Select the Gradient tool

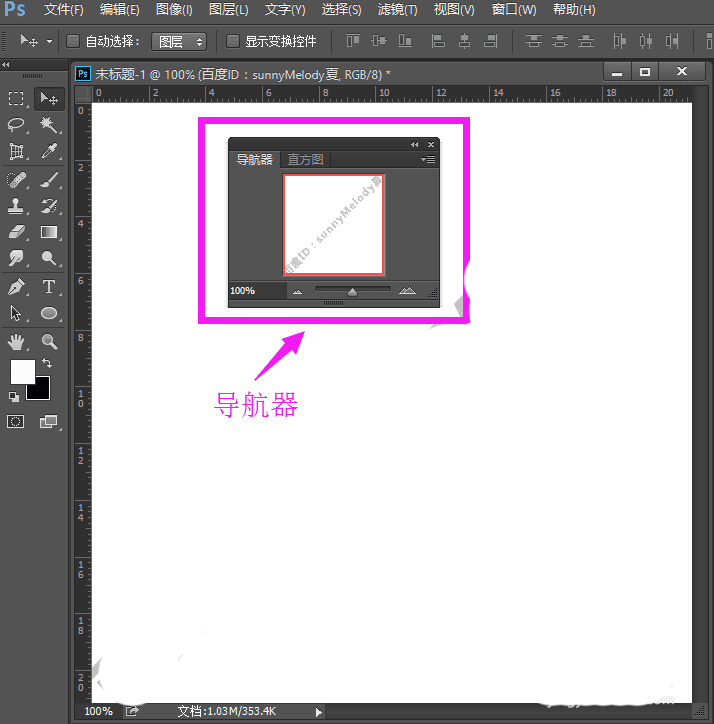point(49,232)
